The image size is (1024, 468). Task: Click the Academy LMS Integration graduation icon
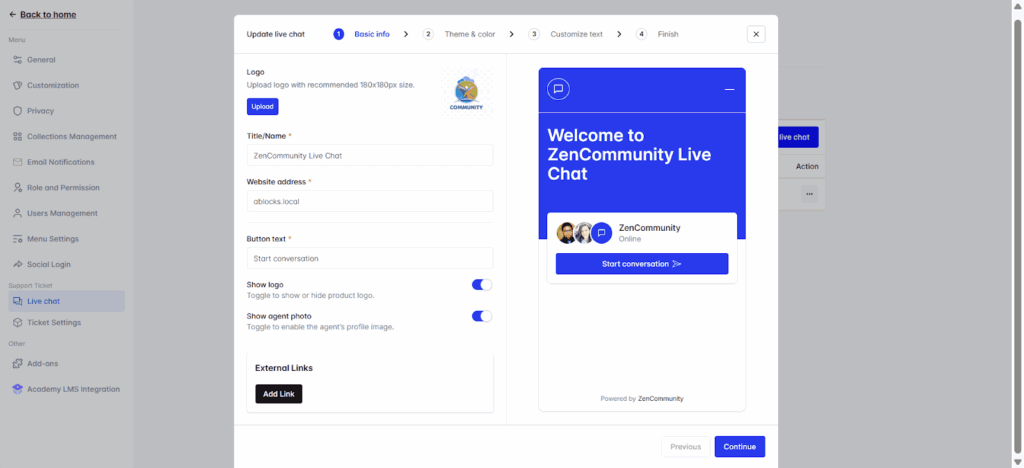coord(18,389)
